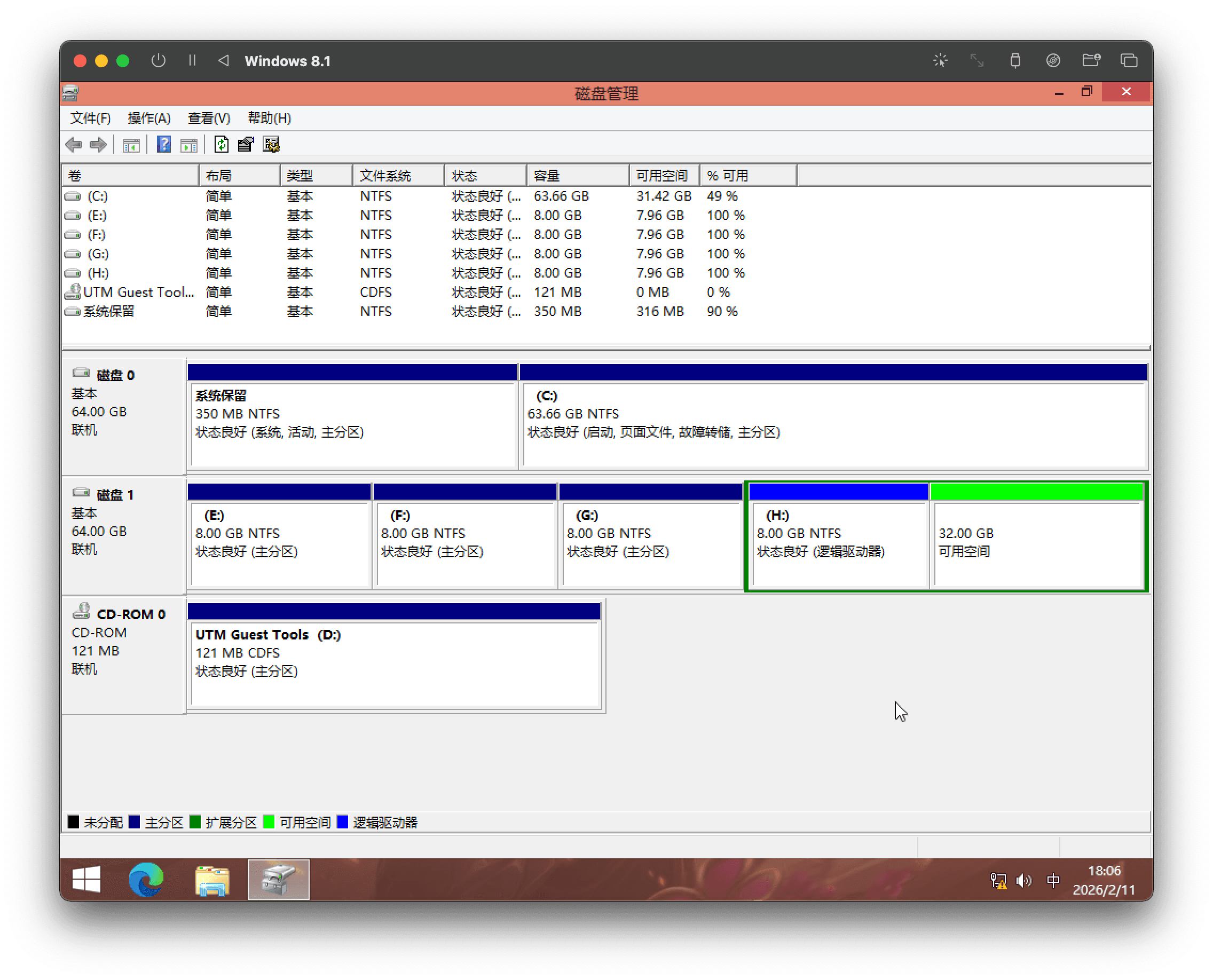Click the Forward arrow in toolbar

(x=98, y=145)
